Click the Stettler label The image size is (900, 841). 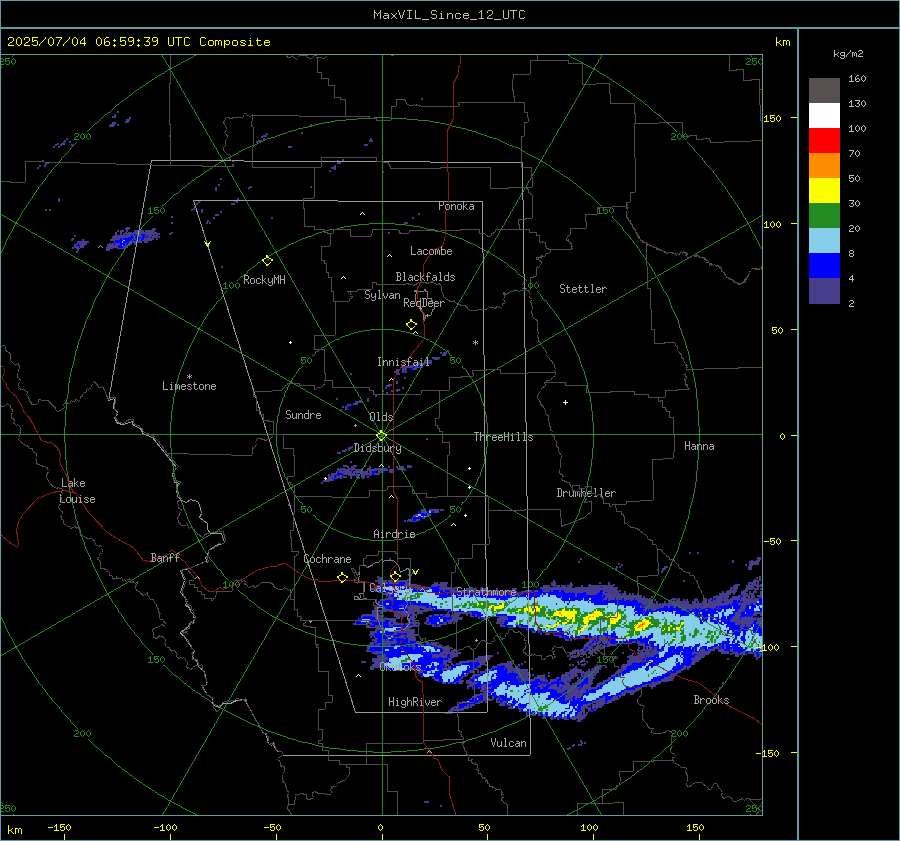click(583, 289)
